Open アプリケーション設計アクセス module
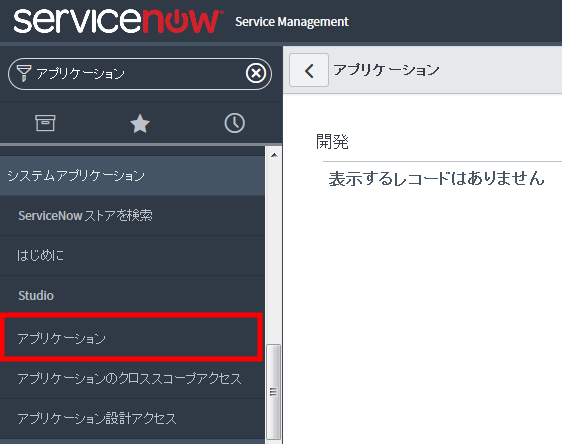The image size is (562, 444). tap(133, 419)
